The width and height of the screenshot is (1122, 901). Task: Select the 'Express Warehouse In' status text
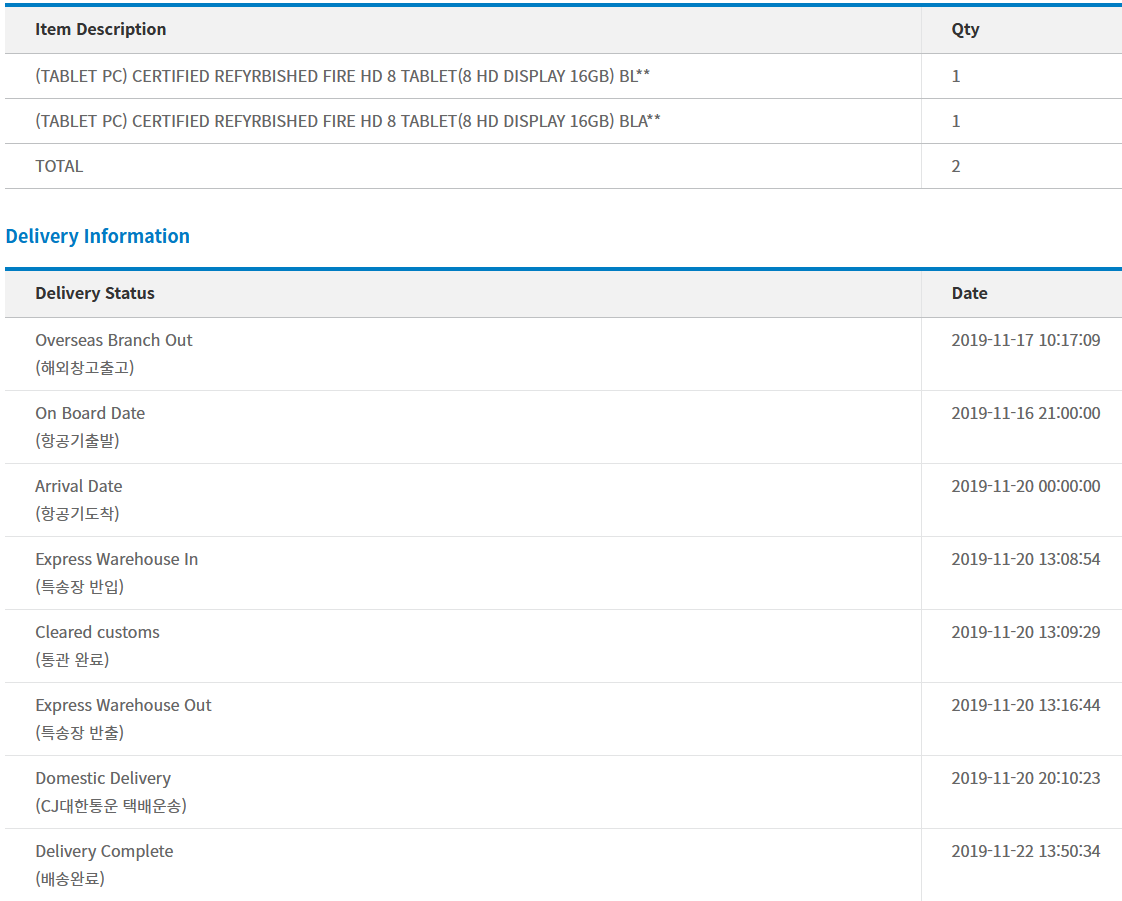(117, 560)
